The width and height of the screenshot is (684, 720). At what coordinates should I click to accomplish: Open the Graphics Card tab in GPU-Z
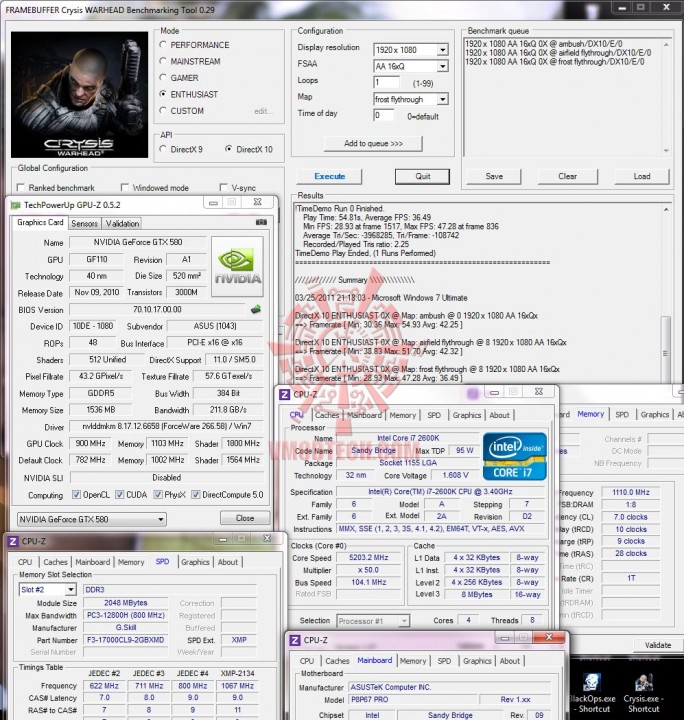pyautogui.click(x=40, y=222)
